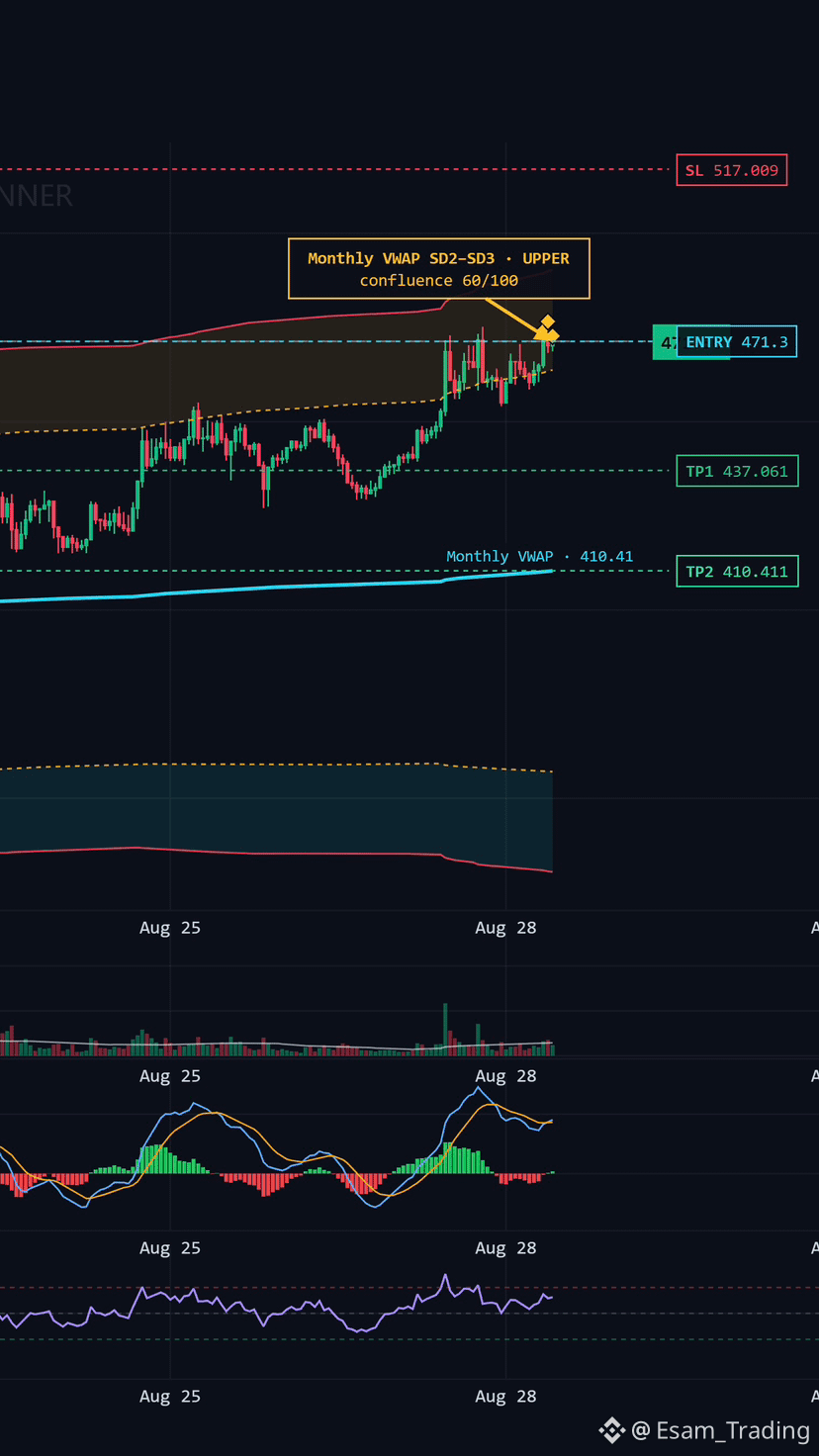Screen dimensions: 819x1456
Task: Click the TP2 410.411 target label
Action: 737,572
